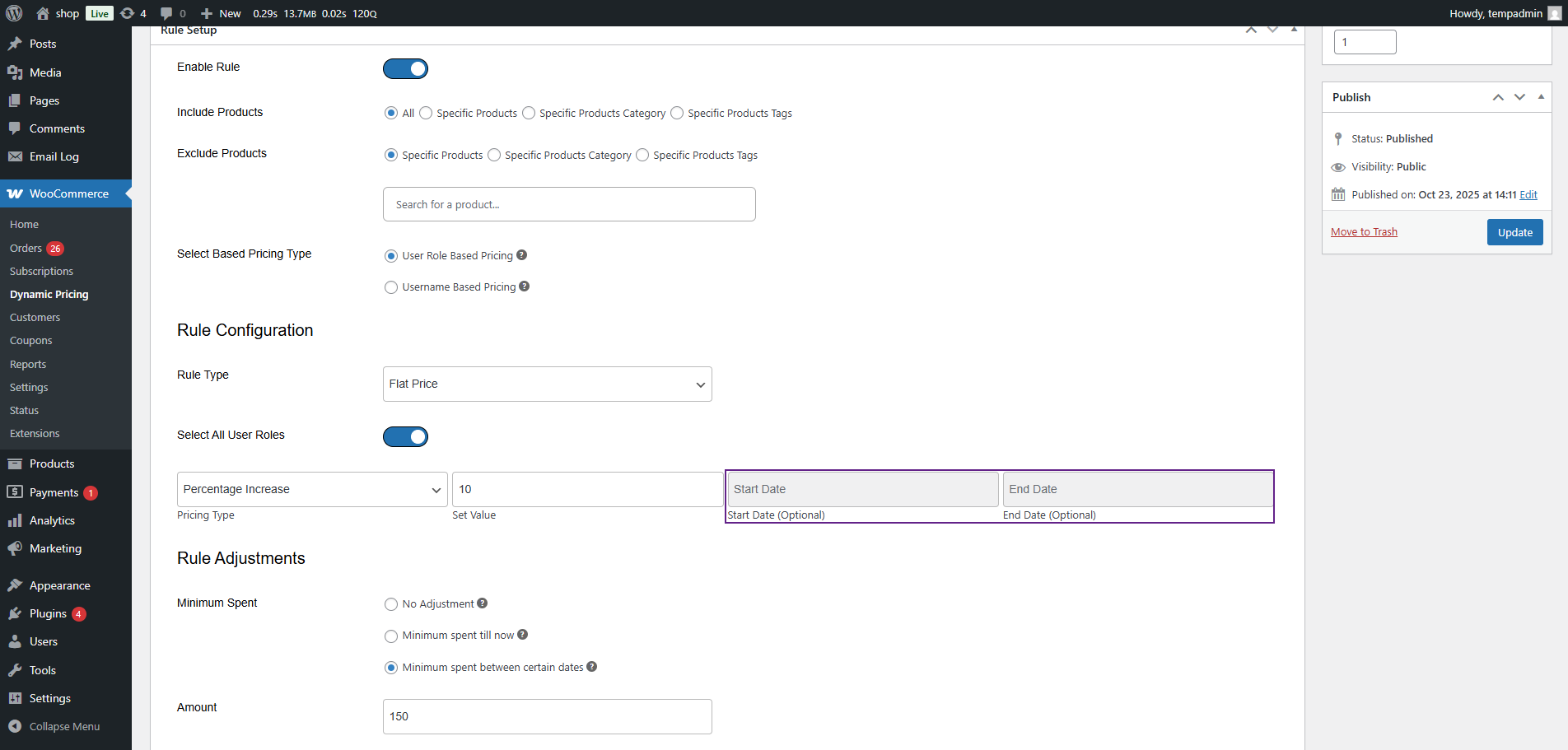Toggle the Enable Rule switch
This screenshot has height=750, width=1568.
[x=405, y=69]
